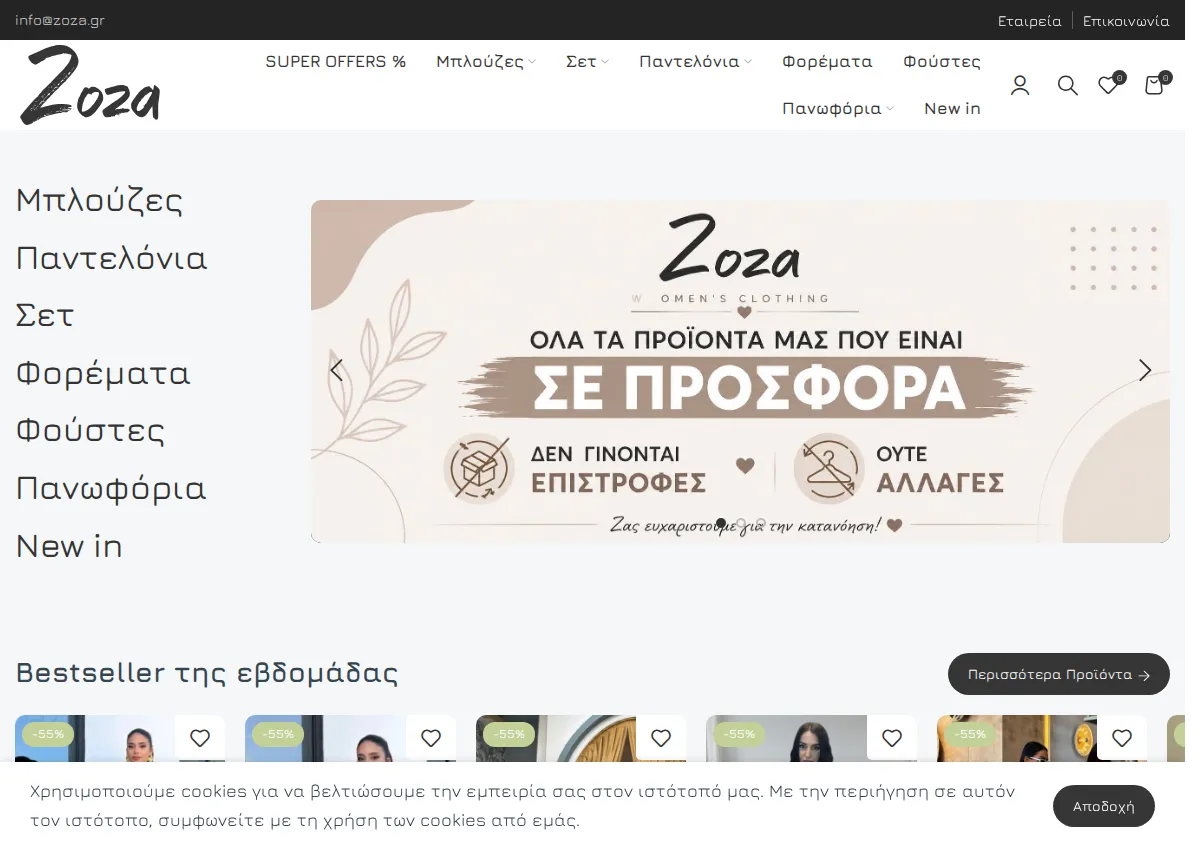Select the second carousel dot
The image size is (1200, 850).
click(x=741, y=523)
